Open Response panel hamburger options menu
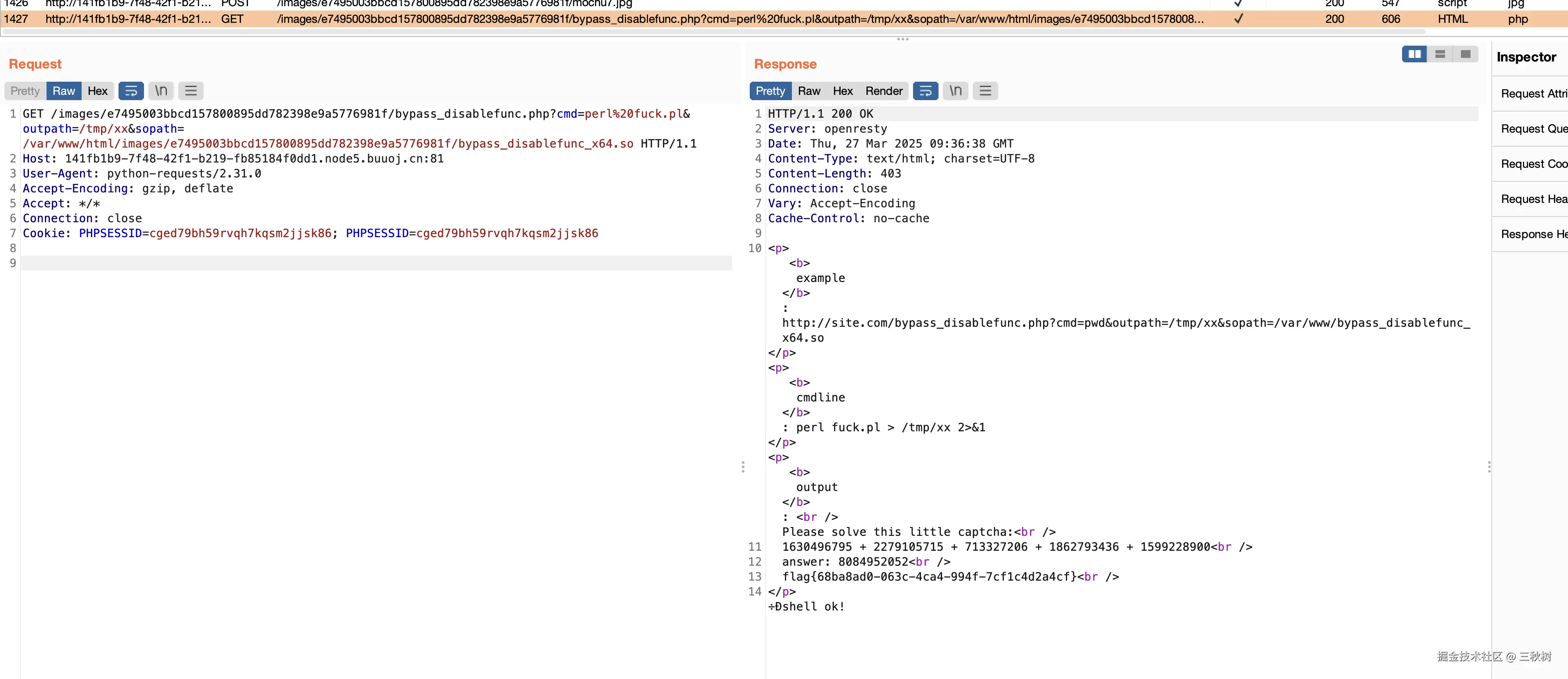 point(985,91)
